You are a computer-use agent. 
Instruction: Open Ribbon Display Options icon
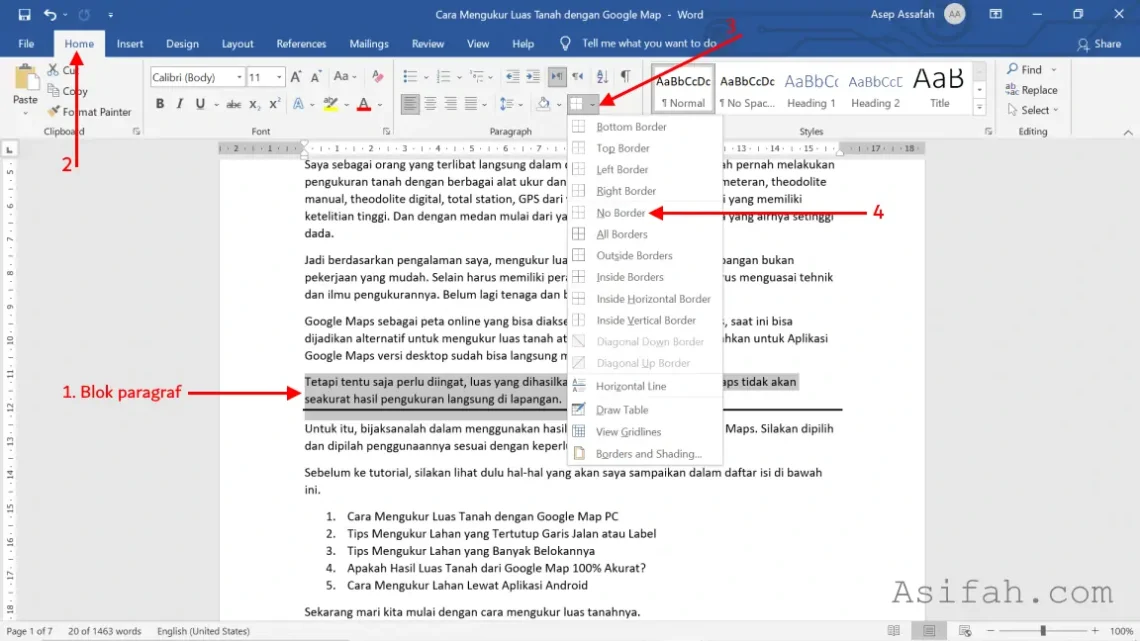(995, 15)
